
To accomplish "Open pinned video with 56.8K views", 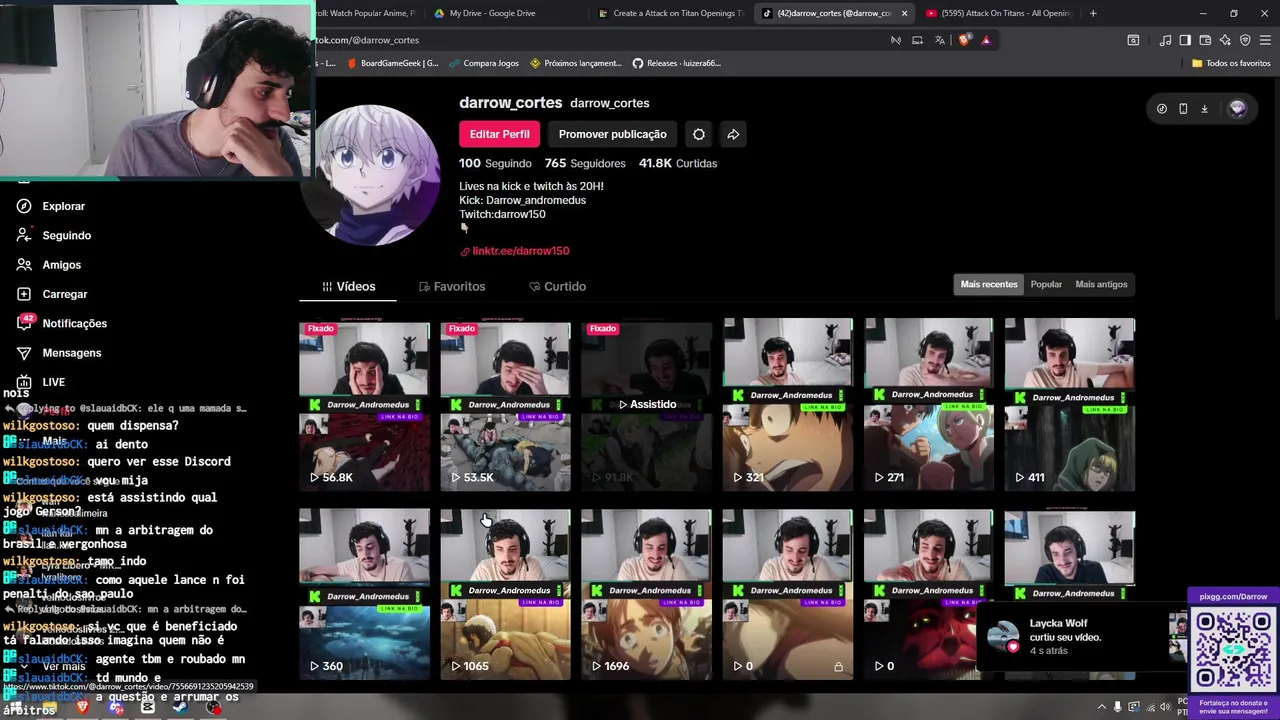I will click(x=364, y=405).
